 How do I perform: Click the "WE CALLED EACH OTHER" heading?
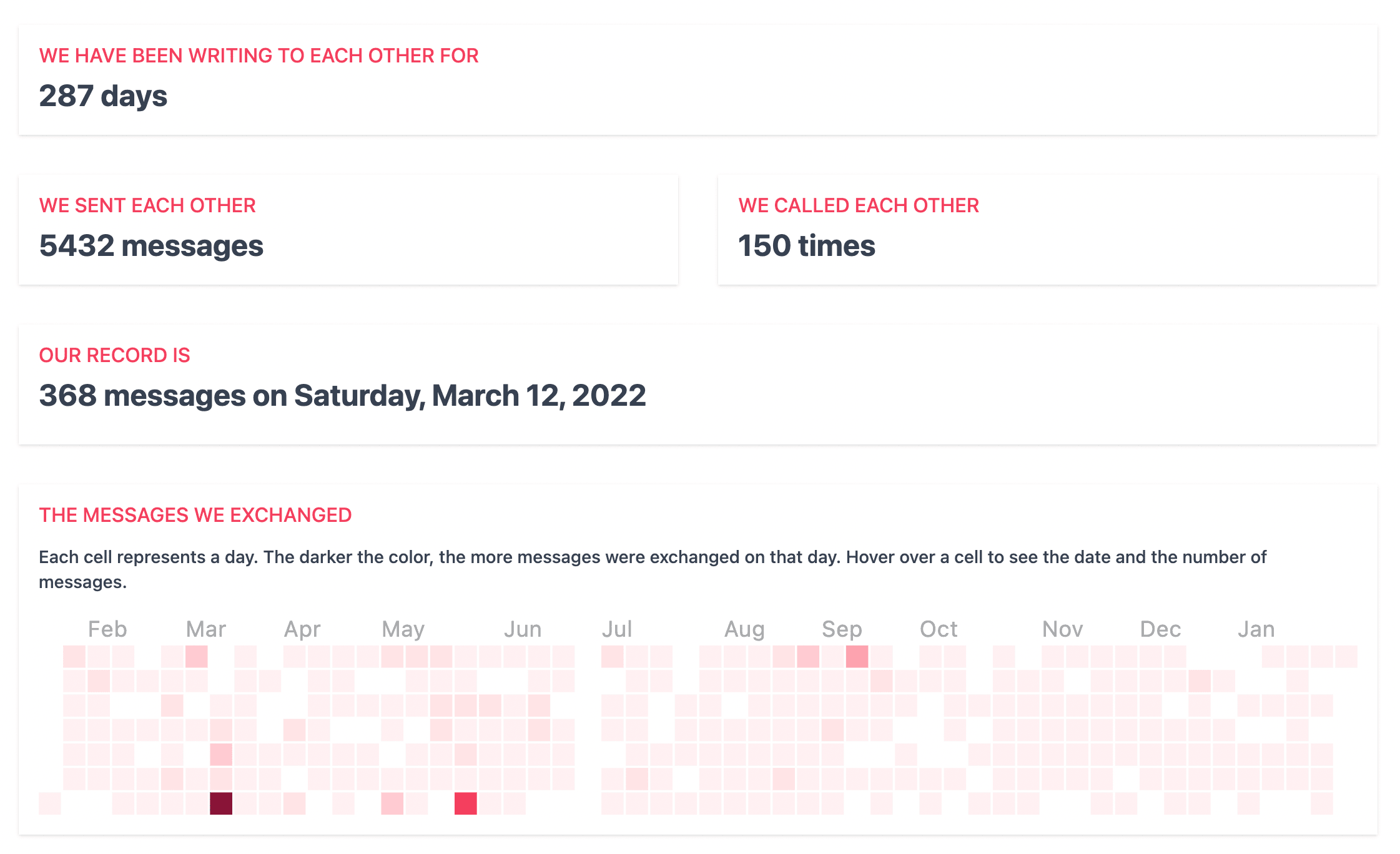click(859, 205)
